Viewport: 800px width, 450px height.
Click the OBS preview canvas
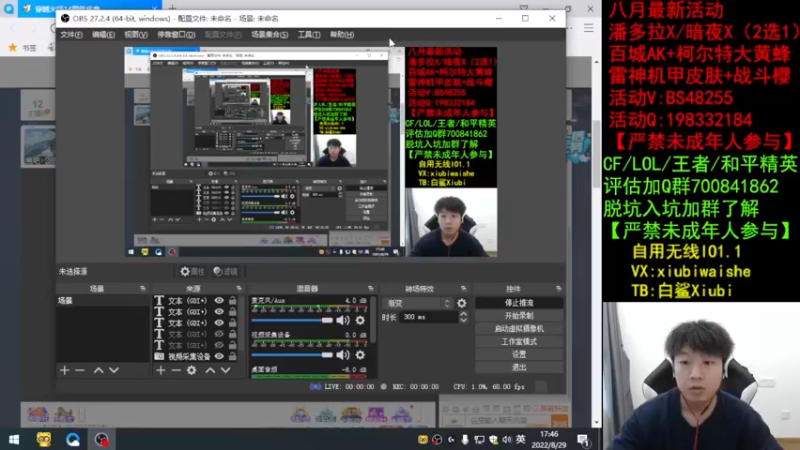[x=311, y=152]
